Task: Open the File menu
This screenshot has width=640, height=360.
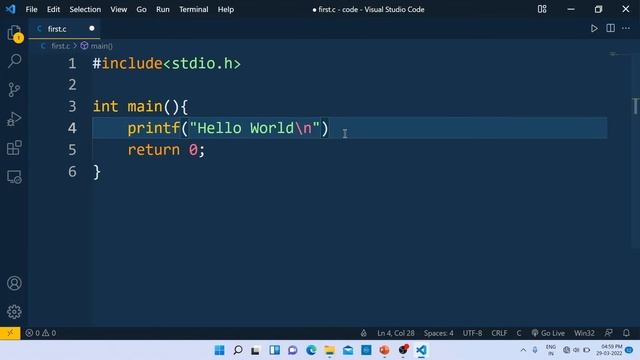Action: (31, 9)
